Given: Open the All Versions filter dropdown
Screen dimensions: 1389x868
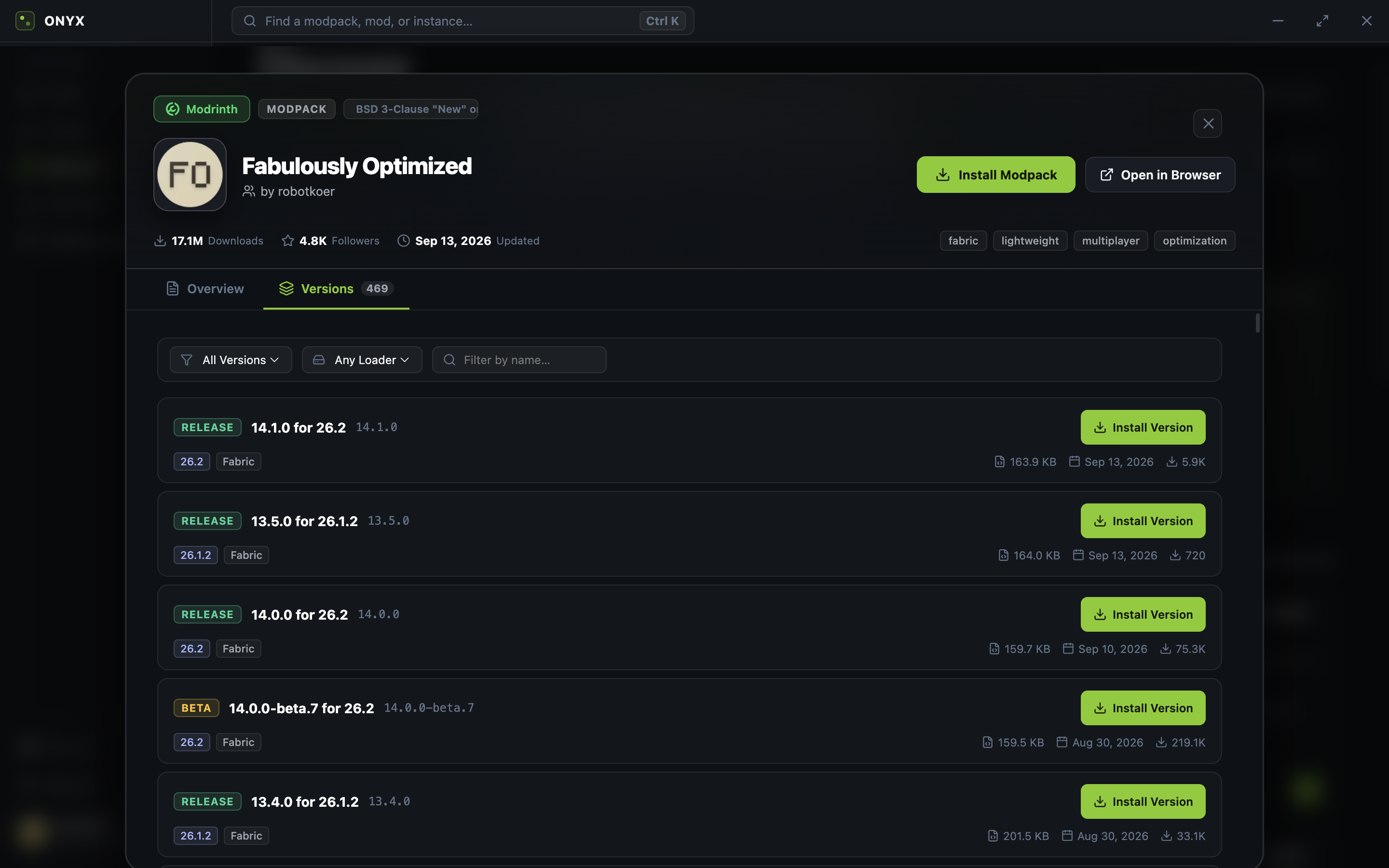Looking at the screenshot, I should click(x=231, y=360).
